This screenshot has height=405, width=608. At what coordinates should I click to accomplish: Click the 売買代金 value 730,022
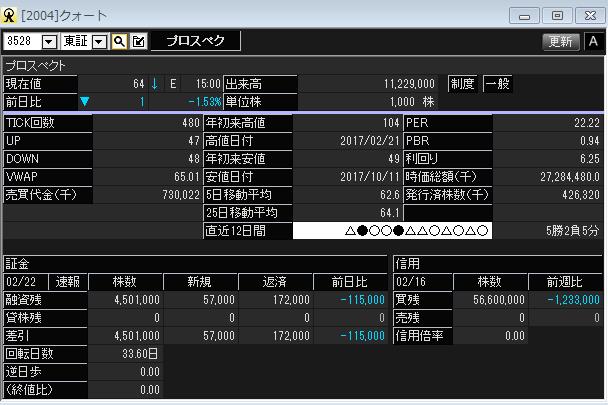181,195
